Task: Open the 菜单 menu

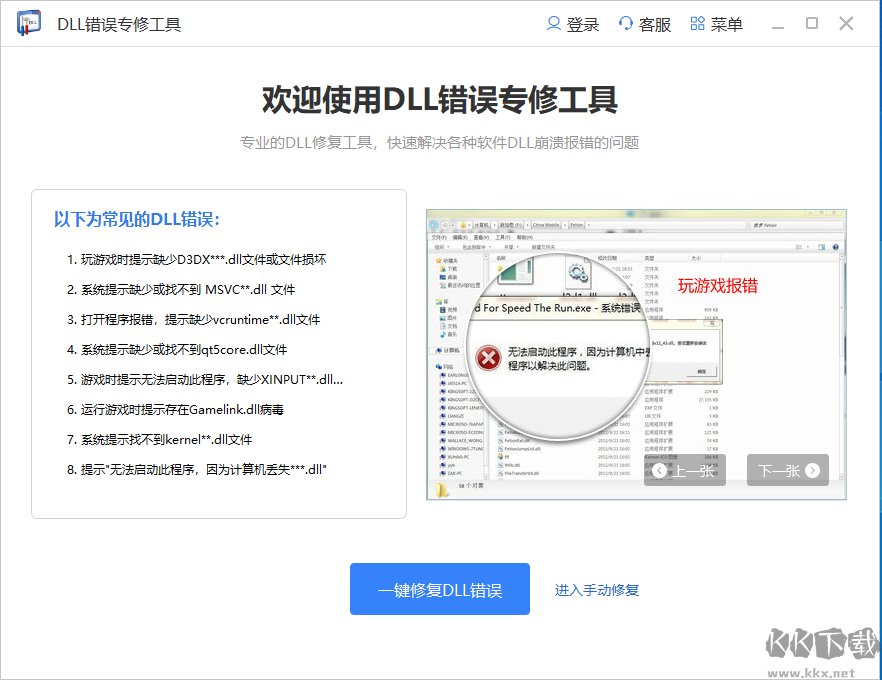Action: point(726,24)
